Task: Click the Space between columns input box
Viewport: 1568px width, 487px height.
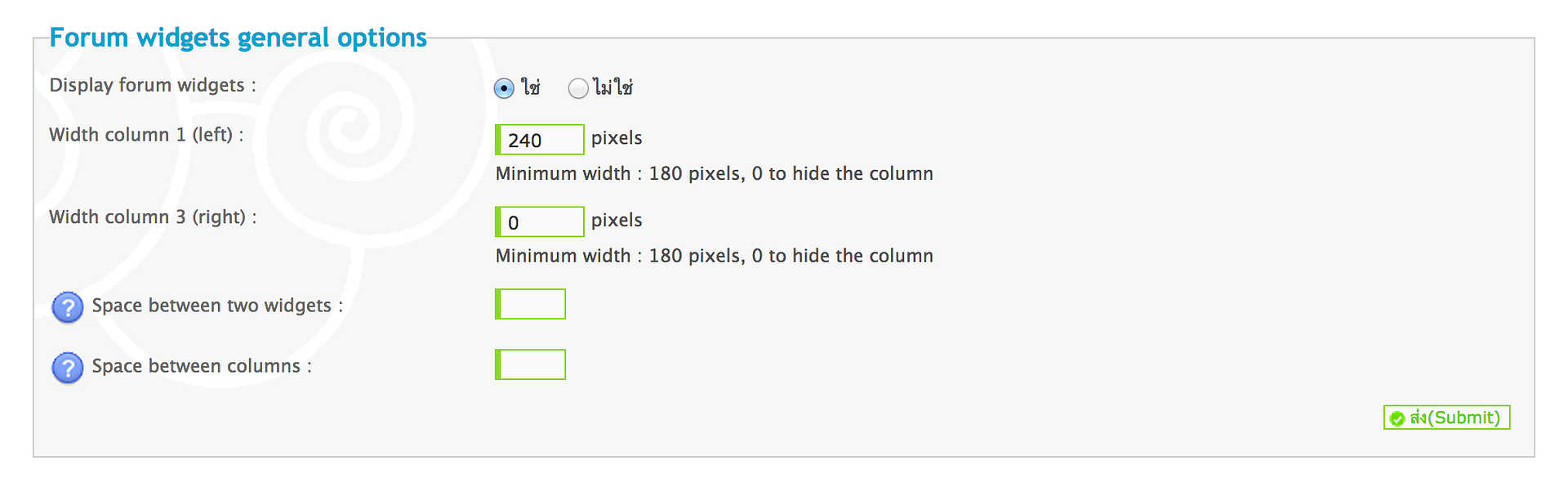Action: point(531,364)
